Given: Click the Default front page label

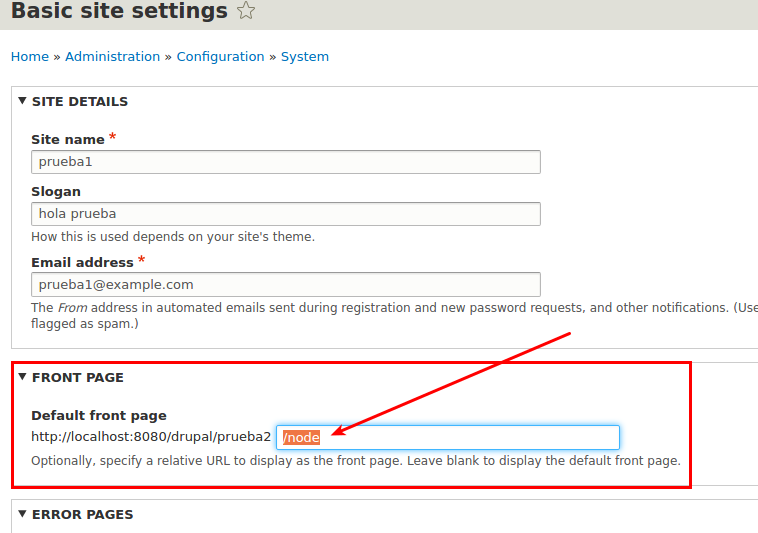Looking at the screenshot, I should tap(98, 415).
